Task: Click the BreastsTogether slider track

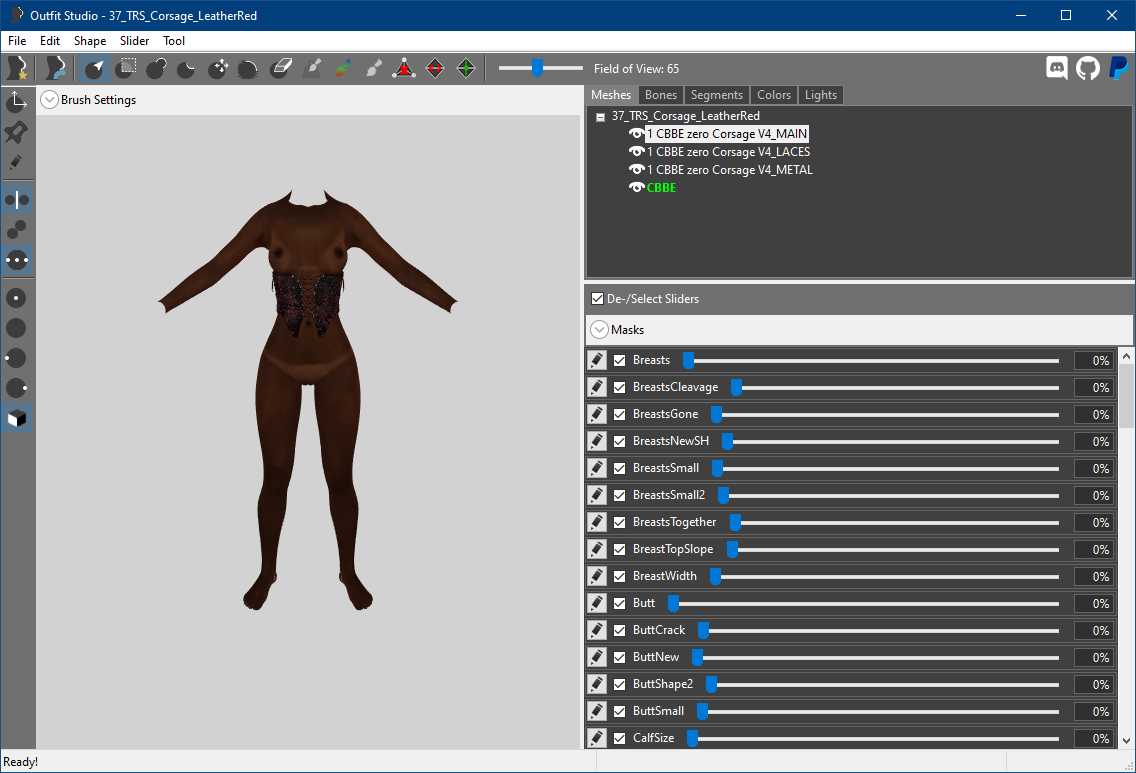Action: tap(894, 522)
